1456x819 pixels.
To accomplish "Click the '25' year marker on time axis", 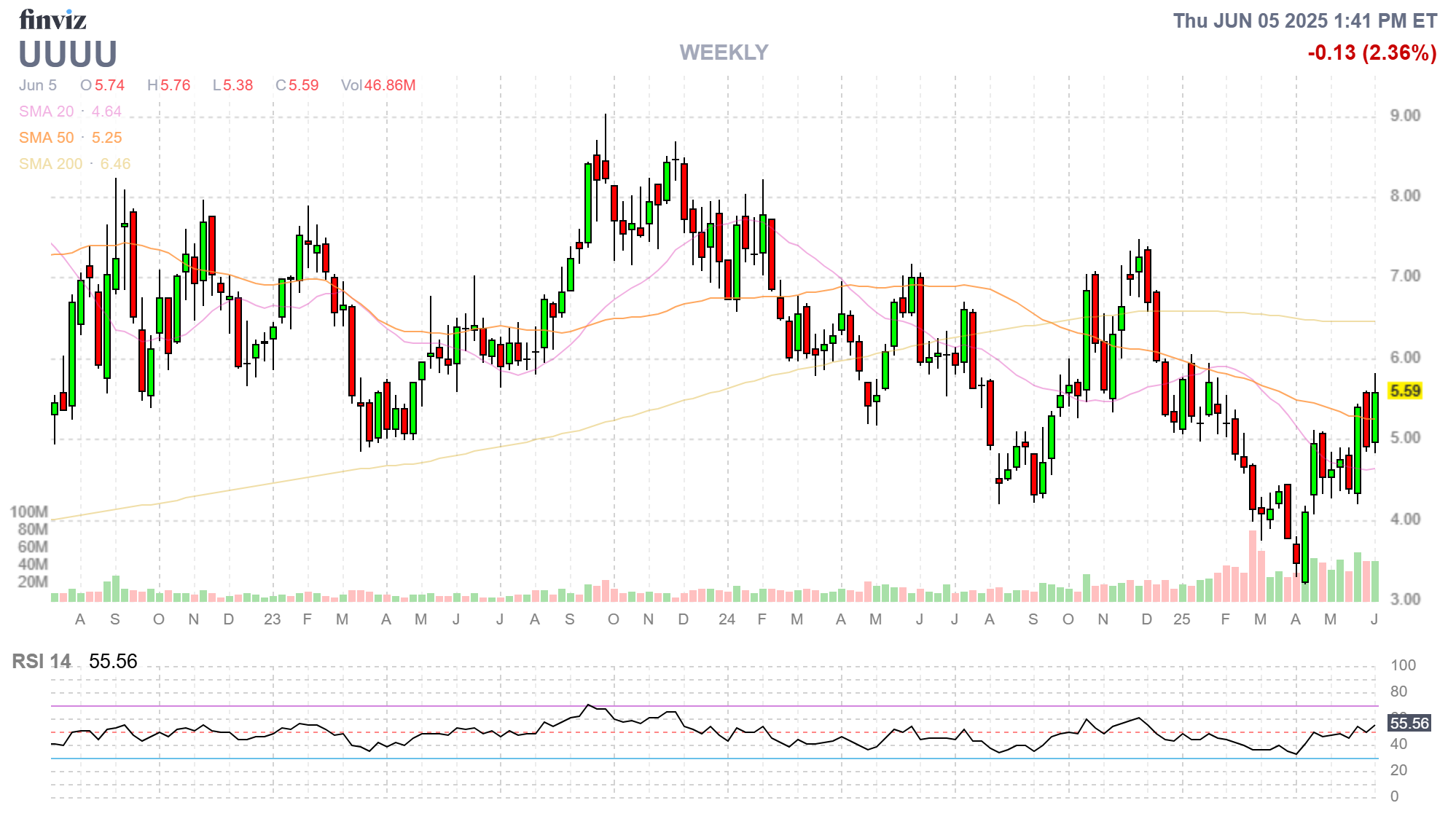I will [x=1181, y=619].
